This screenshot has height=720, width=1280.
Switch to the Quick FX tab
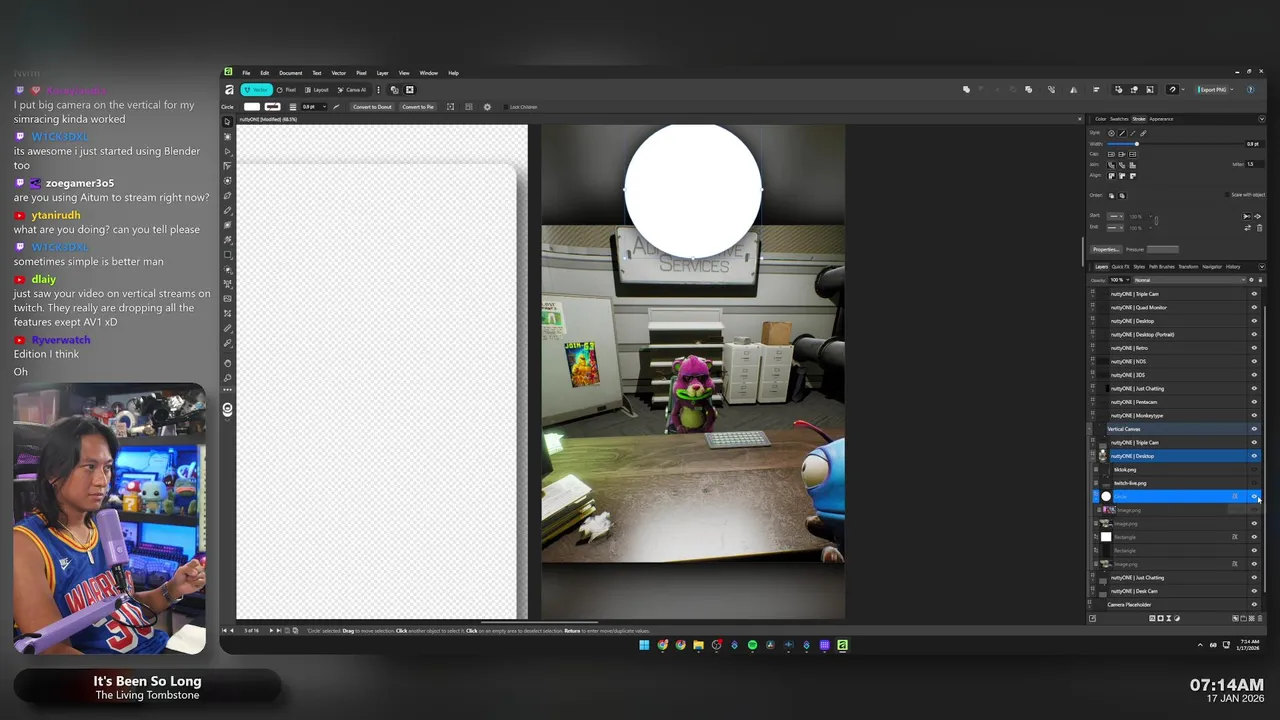tap(1120, 267)
